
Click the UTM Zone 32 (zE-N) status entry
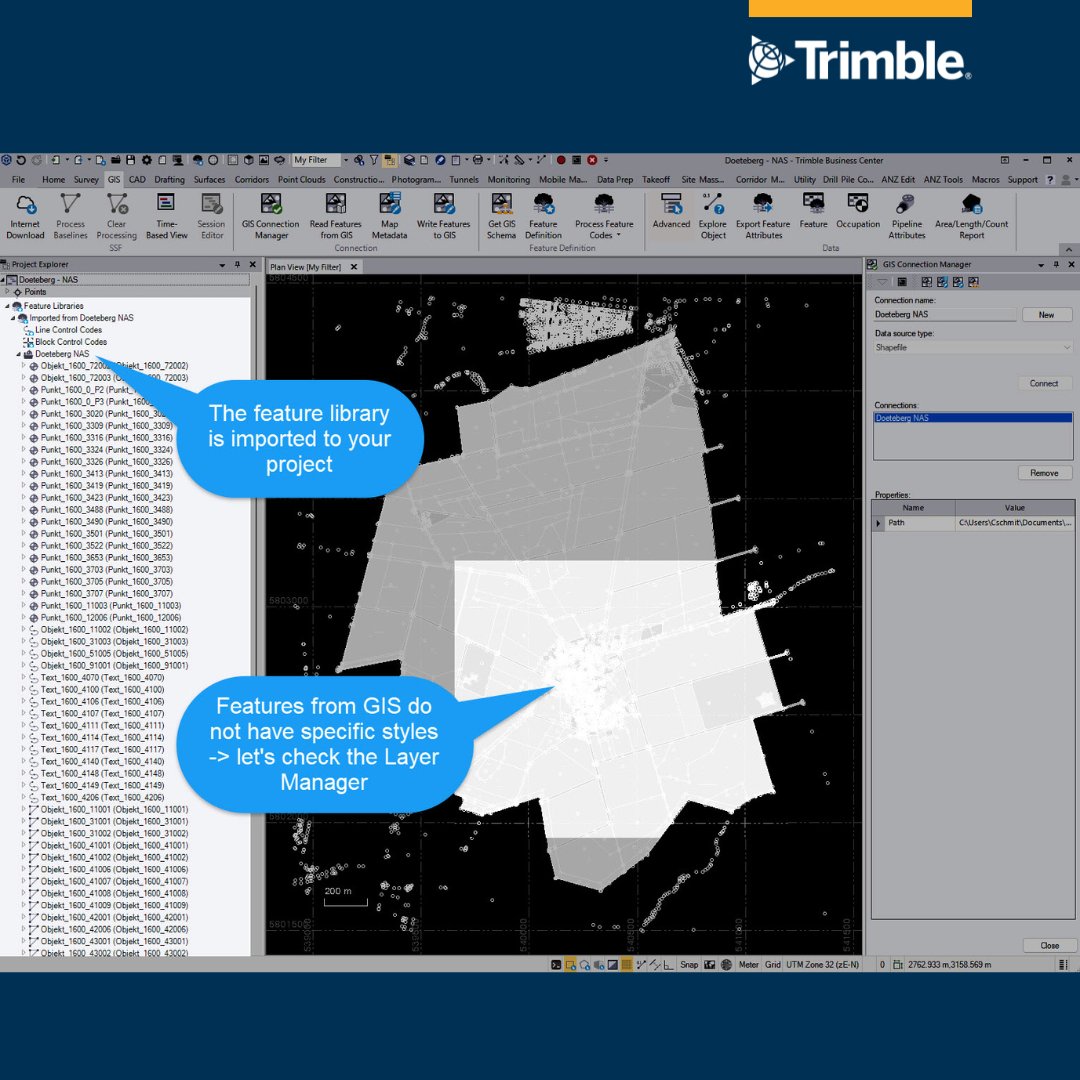[x=822, y=965]
